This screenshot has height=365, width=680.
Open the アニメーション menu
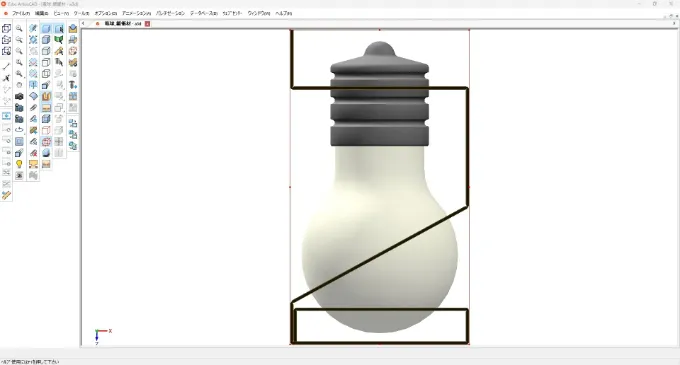pos(137,13)
